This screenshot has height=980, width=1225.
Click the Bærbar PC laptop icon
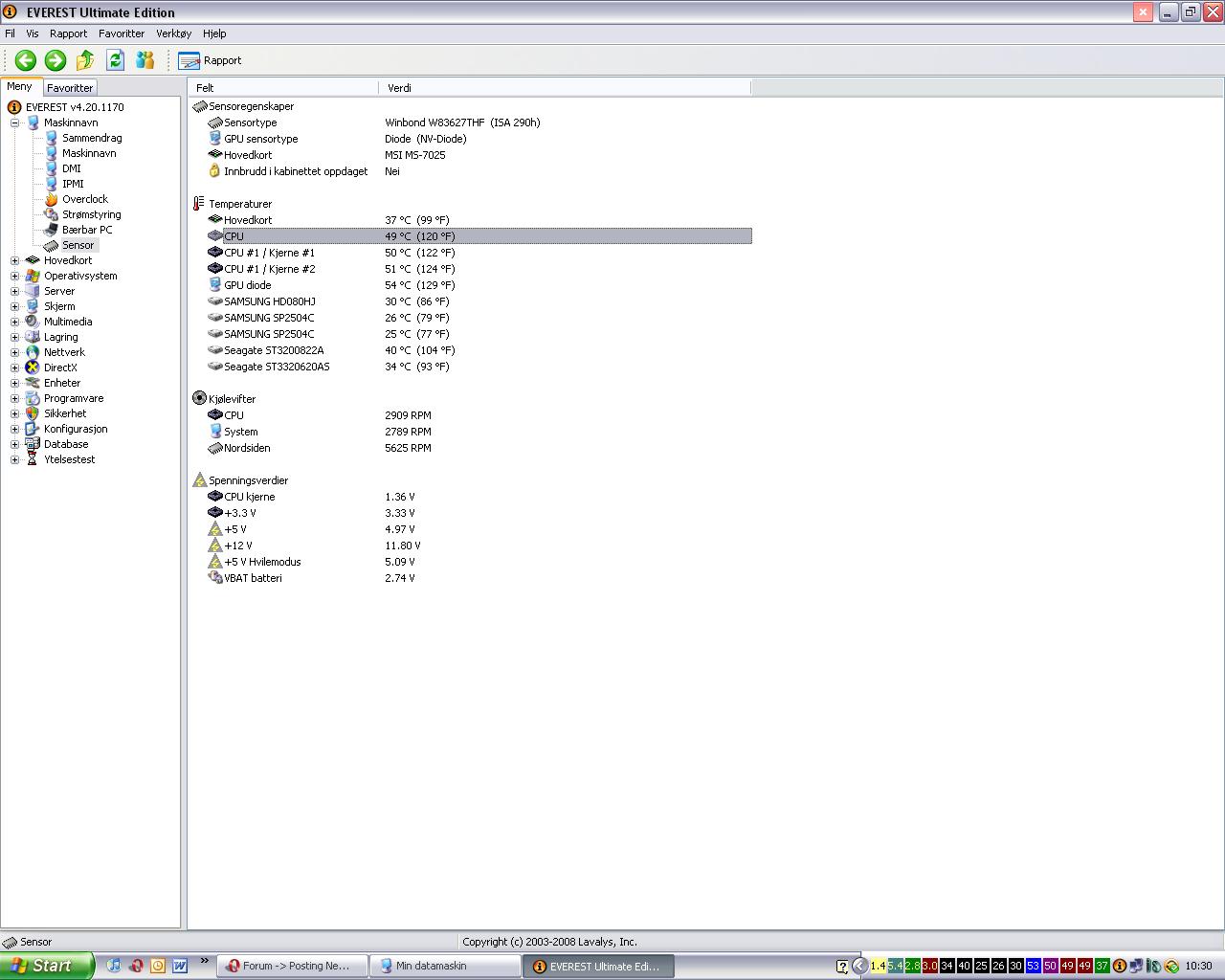tap(52, 230)
